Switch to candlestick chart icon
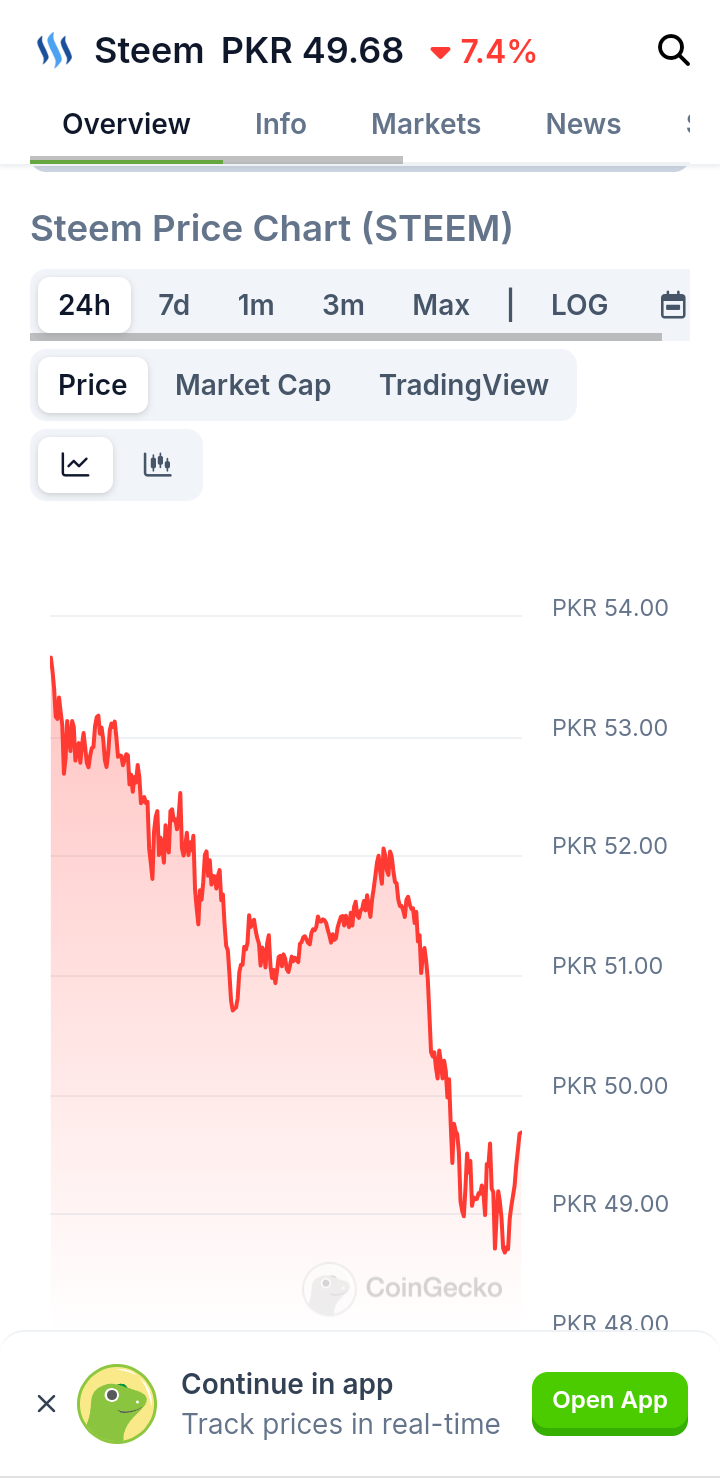The height and width of the screenshot is (1479, 720). tap(158, 464)
